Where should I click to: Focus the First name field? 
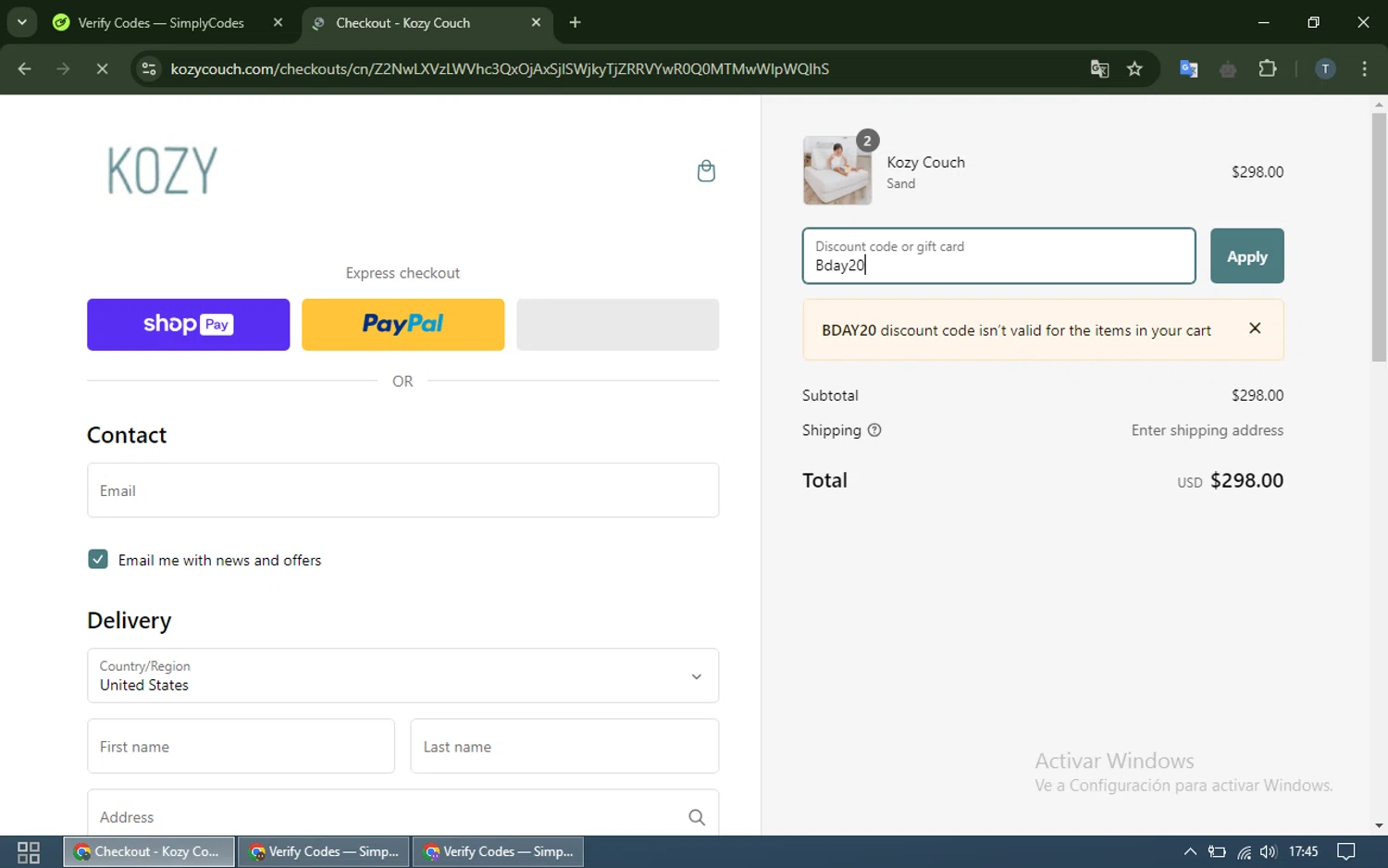tap(241, 746)
